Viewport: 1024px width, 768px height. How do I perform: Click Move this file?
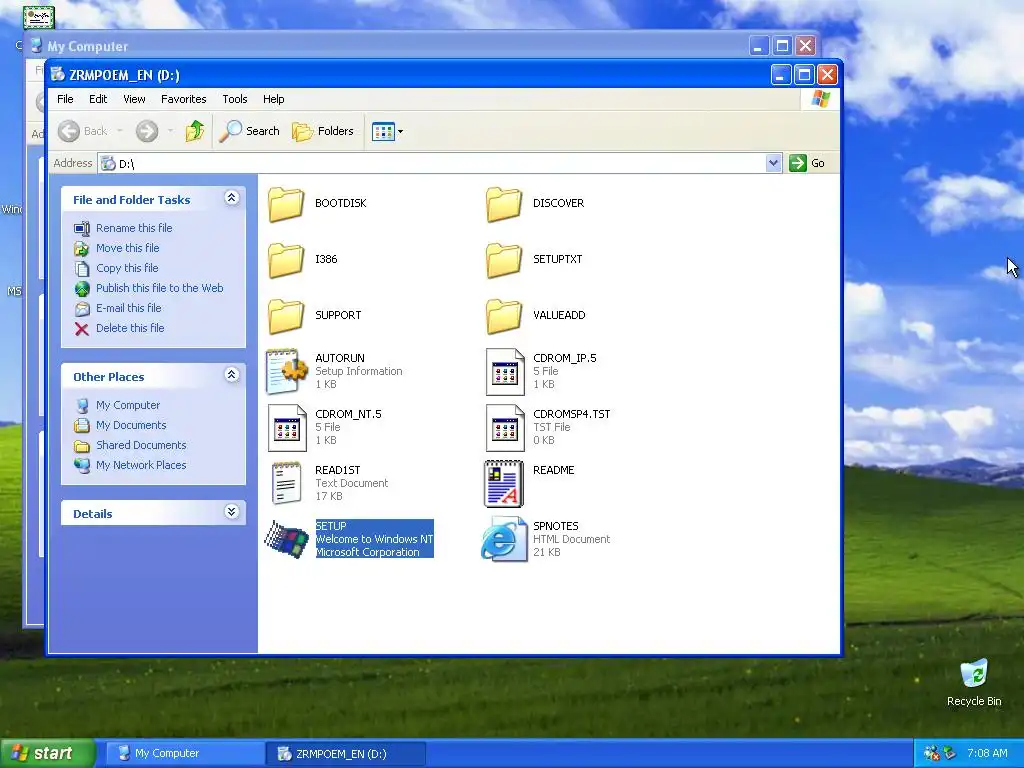point(127,248)
